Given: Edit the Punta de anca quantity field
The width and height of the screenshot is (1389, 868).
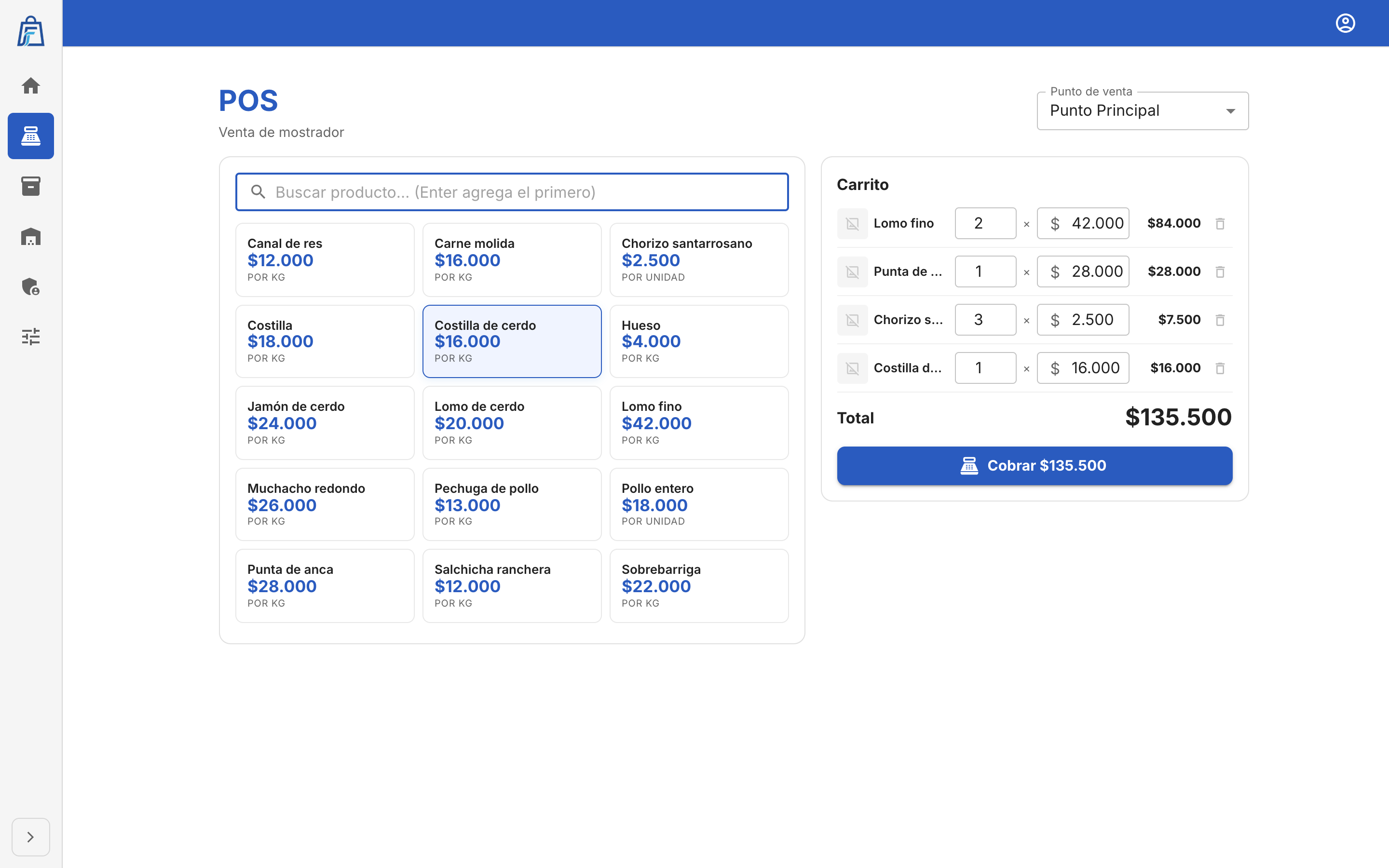Looking at the screenshot, I should pyautogui.click(x=985, y=271).
